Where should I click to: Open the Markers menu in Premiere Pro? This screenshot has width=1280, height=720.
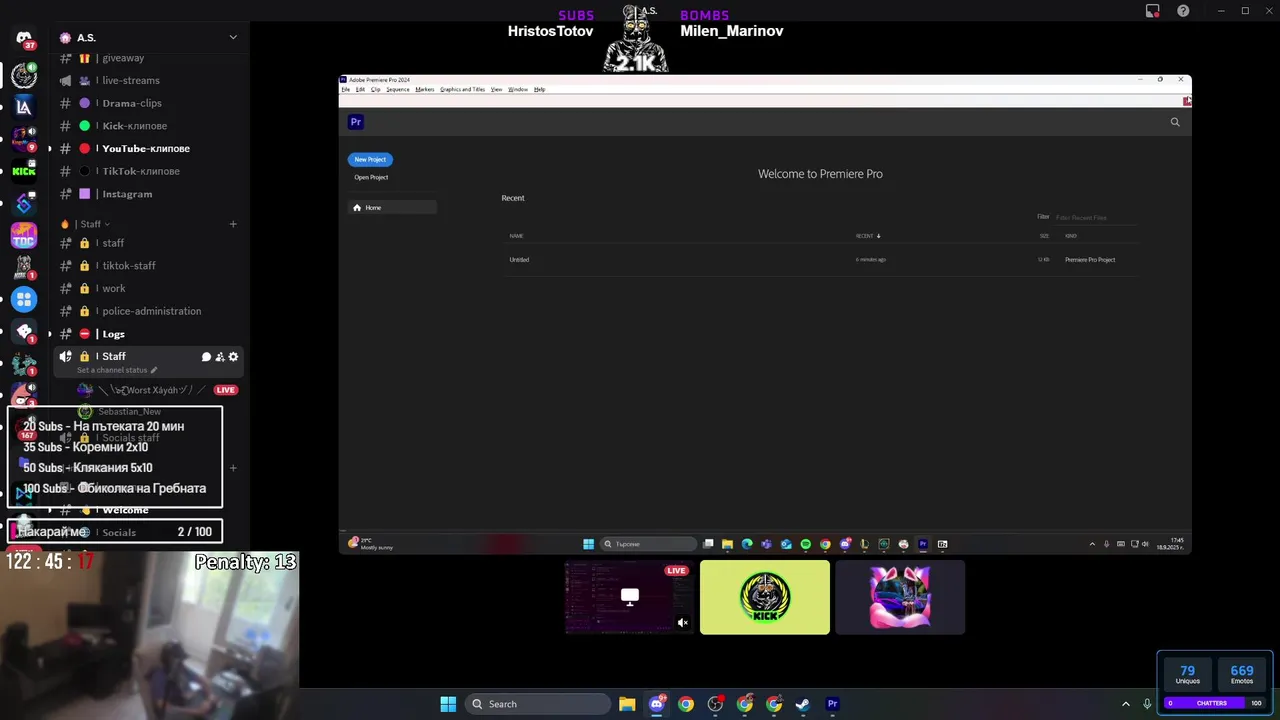pyautogui.click(x=425, y=89)
